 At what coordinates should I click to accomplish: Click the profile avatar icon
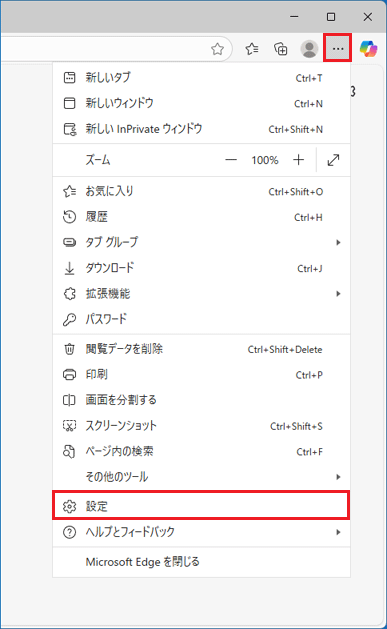point(309,49)
